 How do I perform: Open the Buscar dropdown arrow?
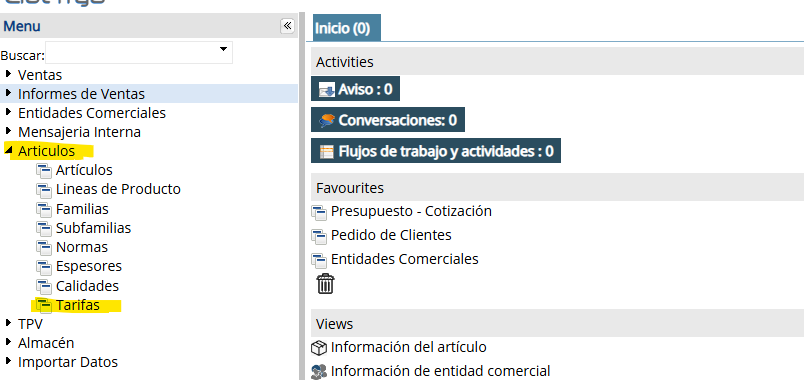(x=223, y=50)
